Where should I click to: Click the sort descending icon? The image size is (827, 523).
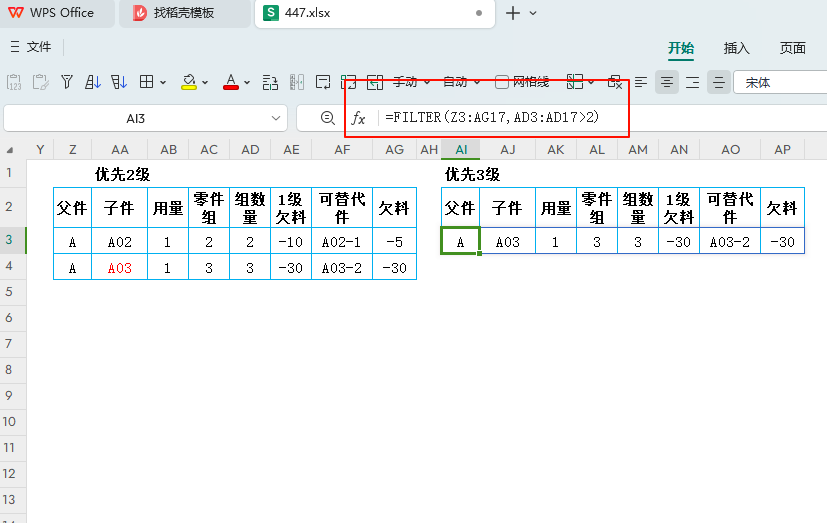119,82
